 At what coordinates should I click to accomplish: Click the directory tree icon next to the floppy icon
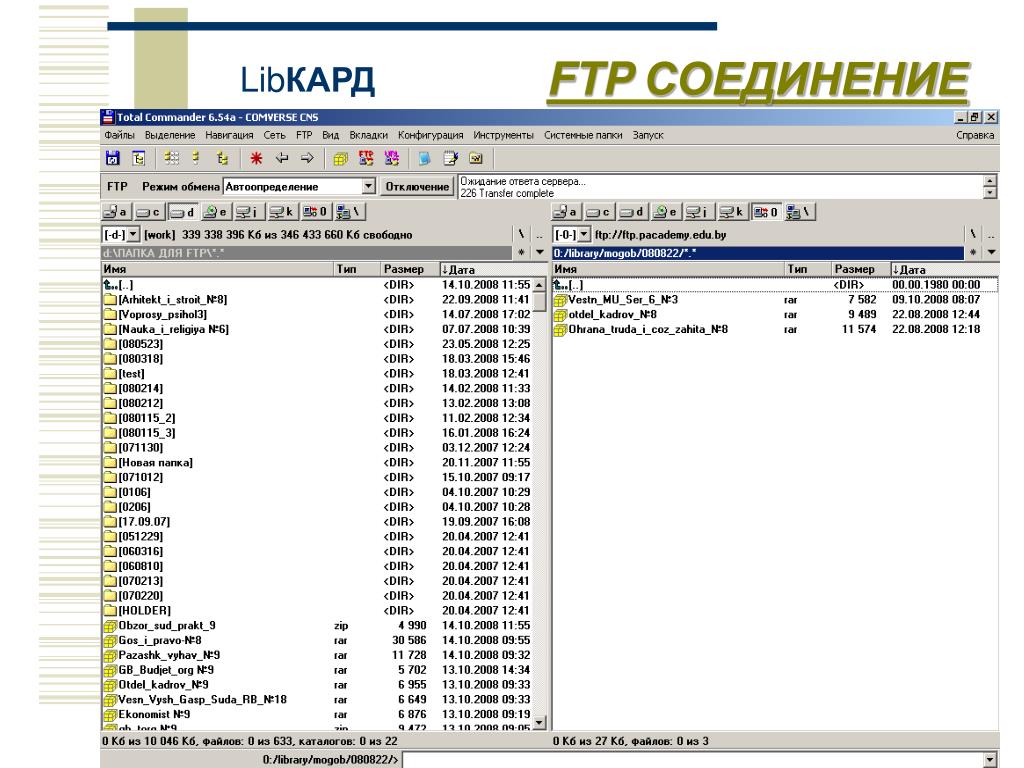tap(138, 158)
